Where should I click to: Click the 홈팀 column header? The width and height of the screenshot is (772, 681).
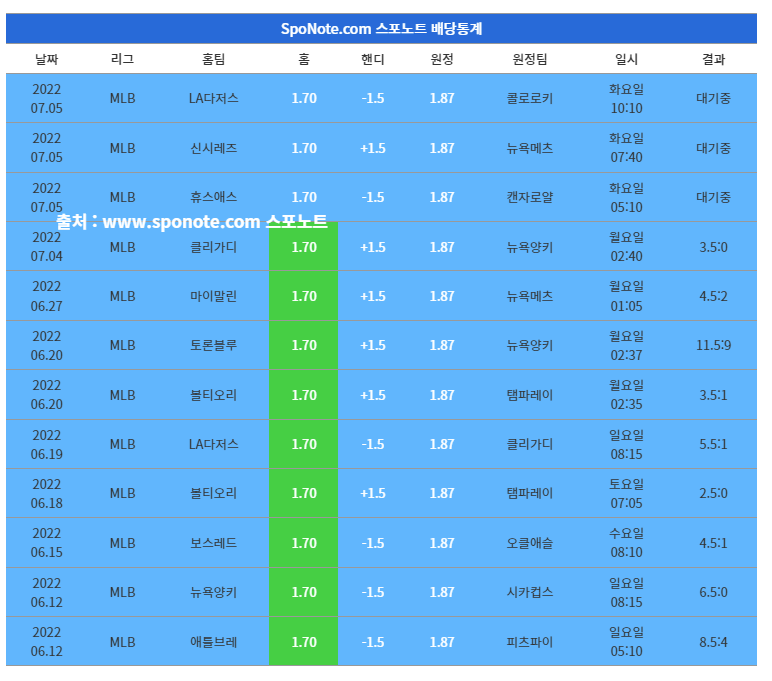click(213, 59)
